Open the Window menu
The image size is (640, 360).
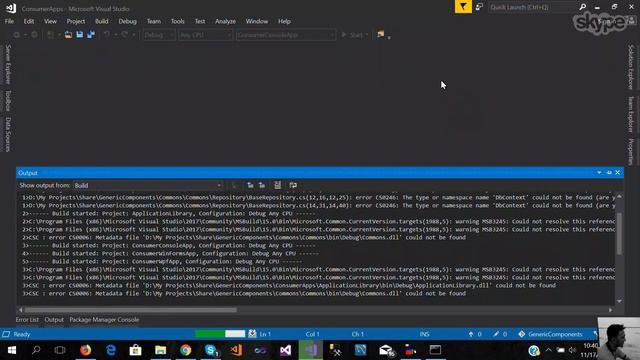click(257, 21)
